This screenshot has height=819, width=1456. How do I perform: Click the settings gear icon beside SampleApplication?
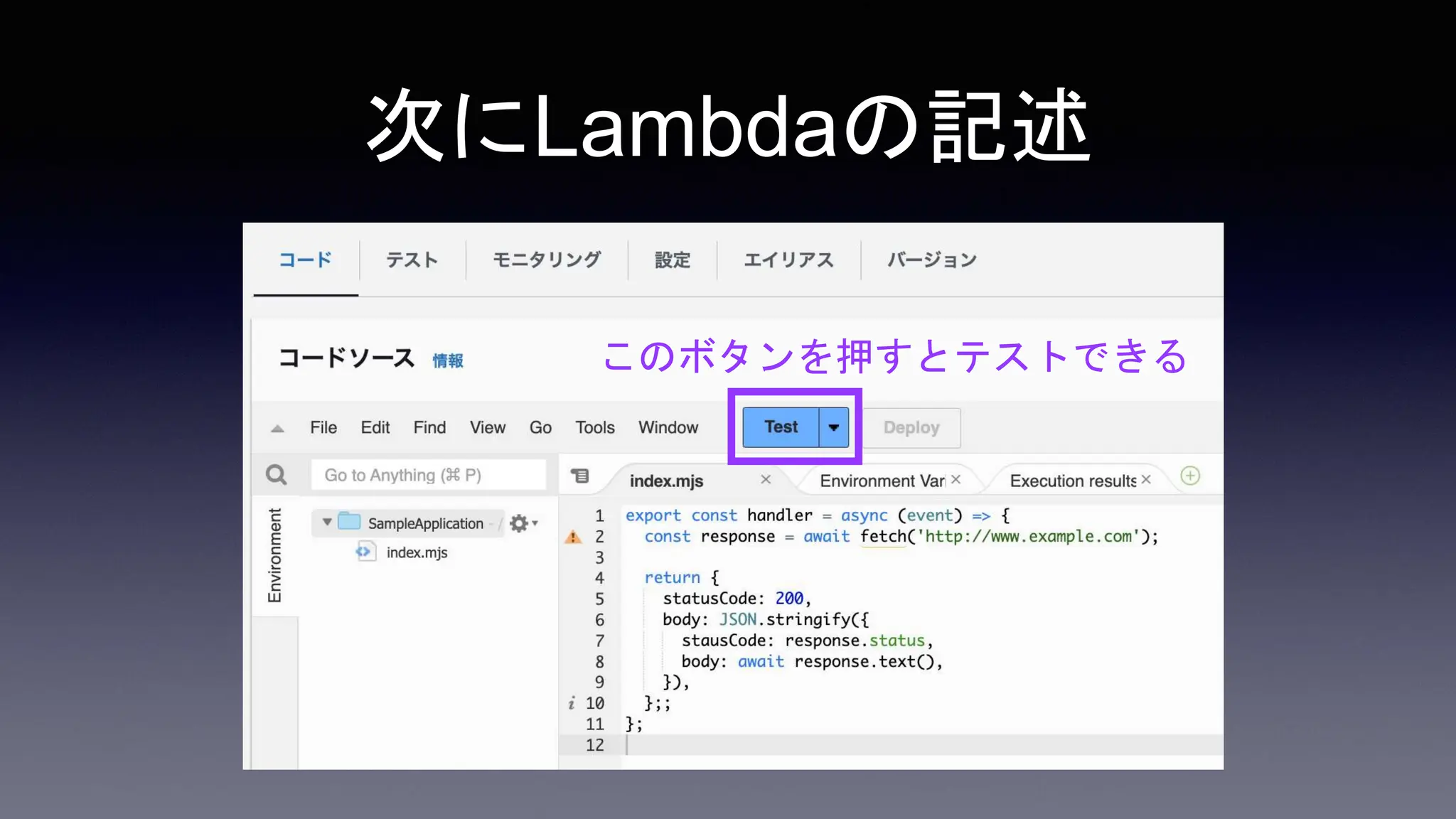(x=520, y=523)
